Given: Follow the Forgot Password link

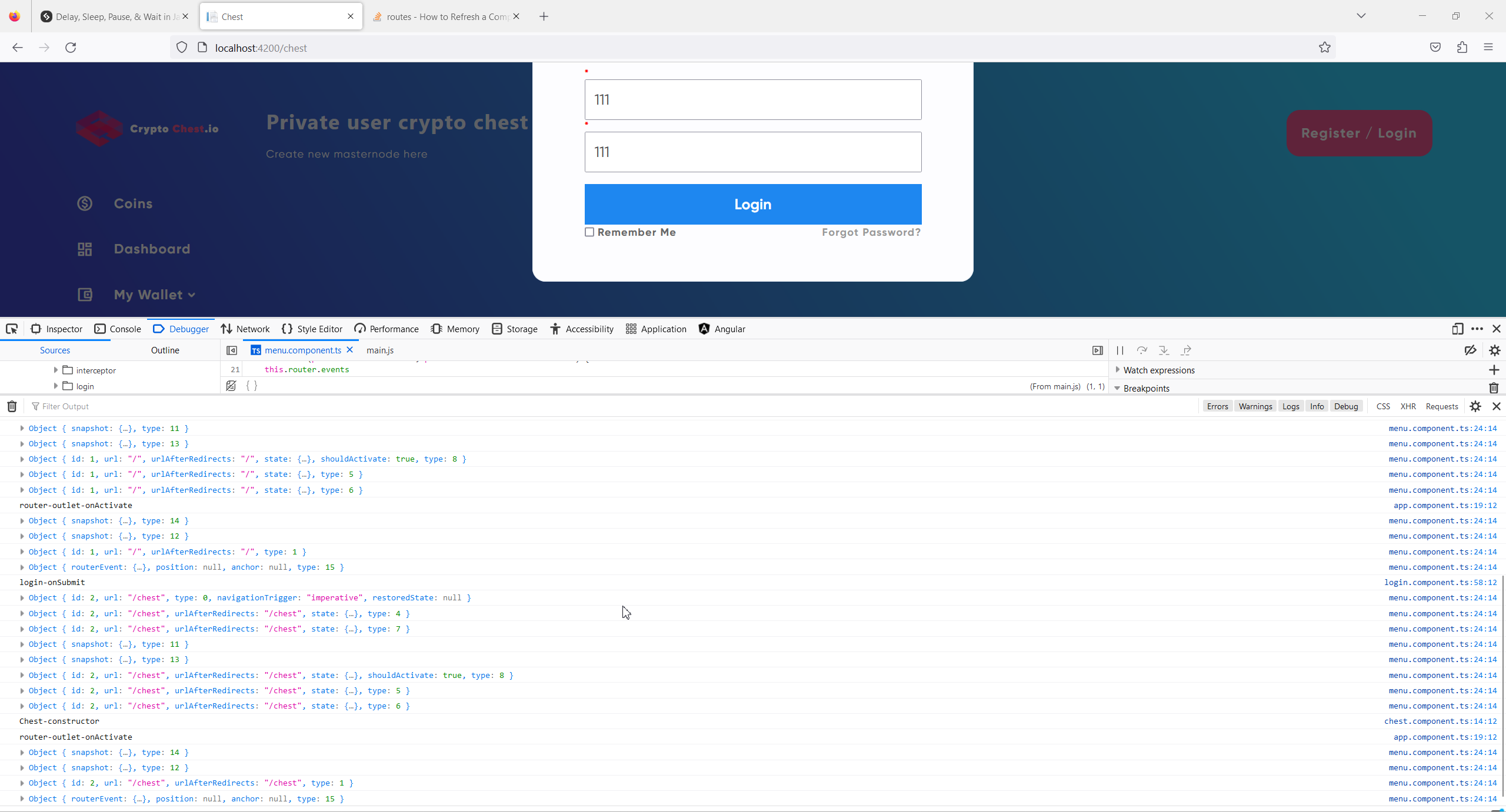Looking at the screenshot, I should point(871,232).
